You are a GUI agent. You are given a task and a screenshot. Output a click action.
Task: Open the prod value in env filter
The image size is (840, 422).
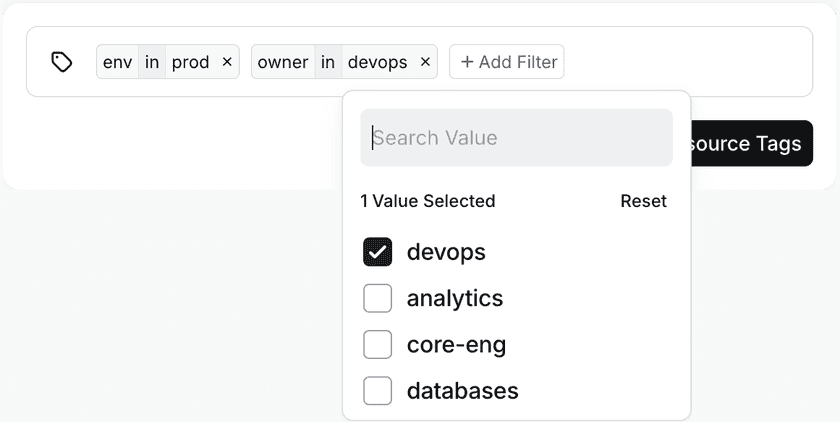190,62
